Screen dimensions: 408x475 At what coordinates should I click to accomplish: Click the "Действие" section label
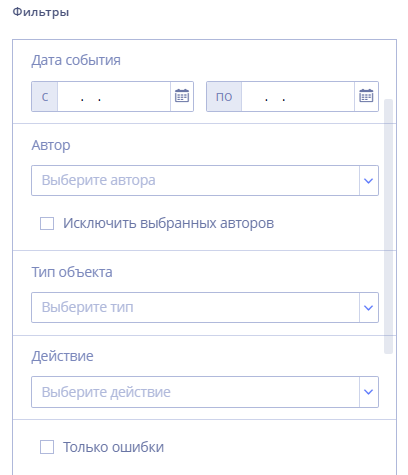[62, 356]
